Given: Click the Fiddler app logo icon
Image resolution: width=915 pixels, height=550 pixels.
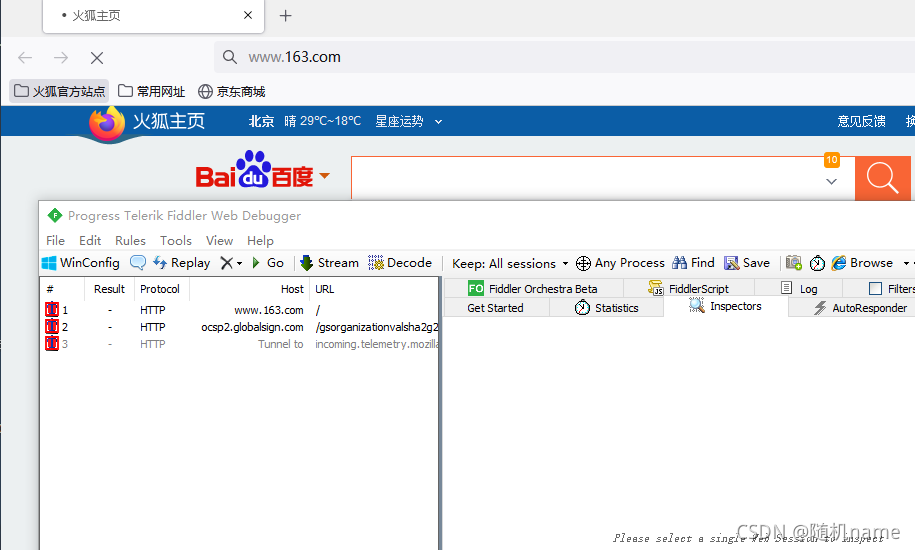Looking at the screenshot, I should coord(55,216).
